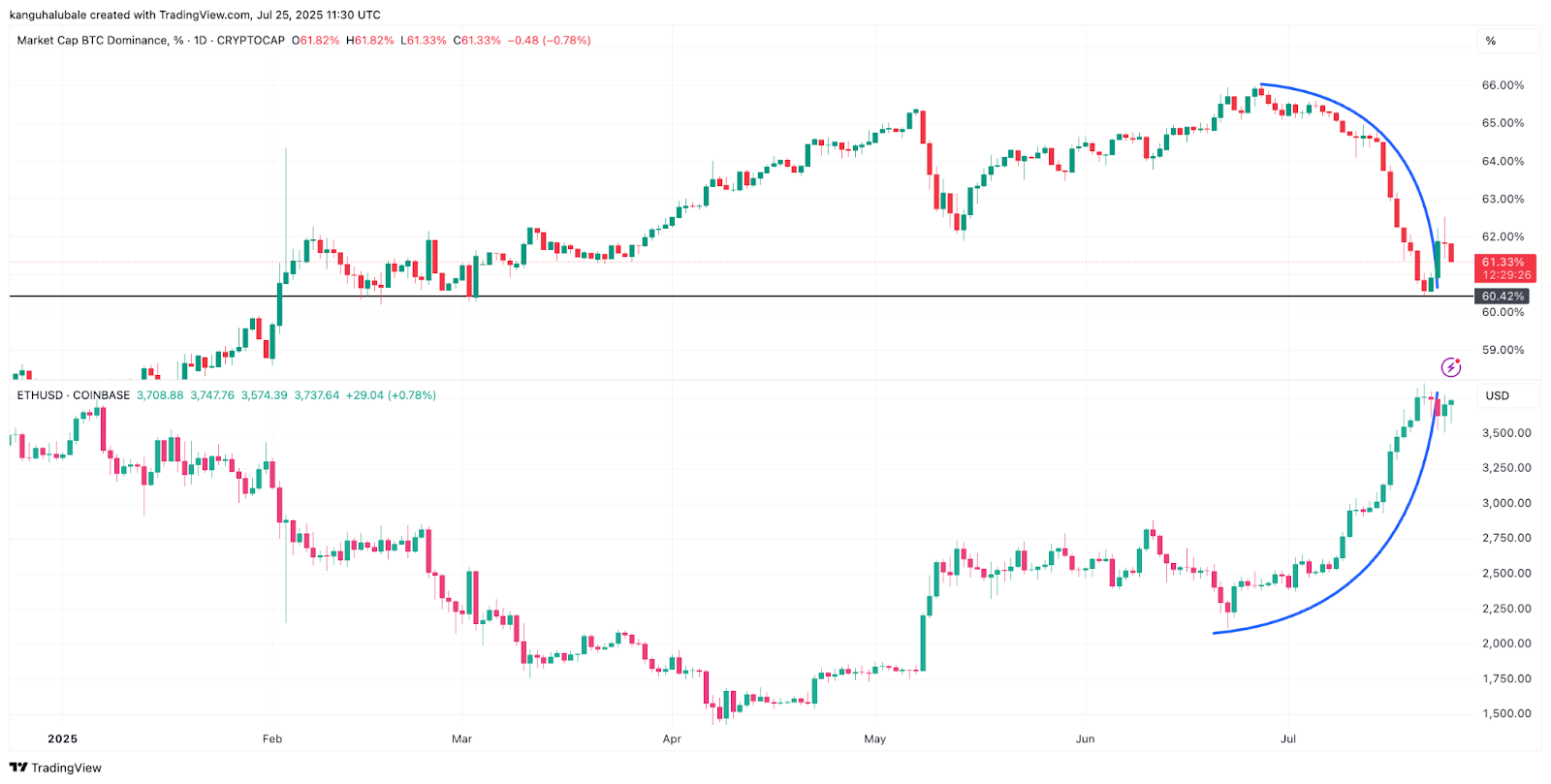Image resolution: width=1551 pixels, height=784 pixels.
Task: Select the red 61.33% current price label
Action: [1503, 263]
